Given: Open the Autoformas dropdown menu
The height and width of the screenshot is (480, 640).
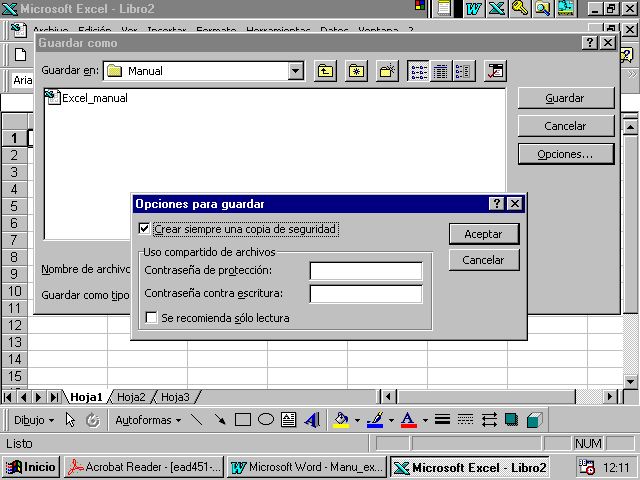Looking at the screenshot, I should point(148,420).
